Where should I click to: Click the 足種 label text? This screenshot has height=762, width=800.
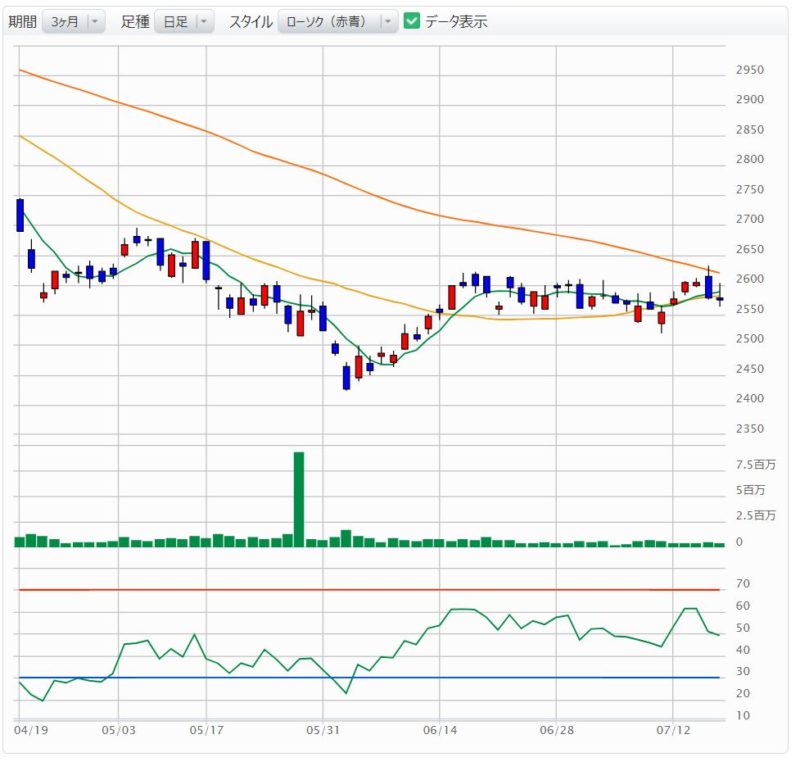[x=135, y=22]
